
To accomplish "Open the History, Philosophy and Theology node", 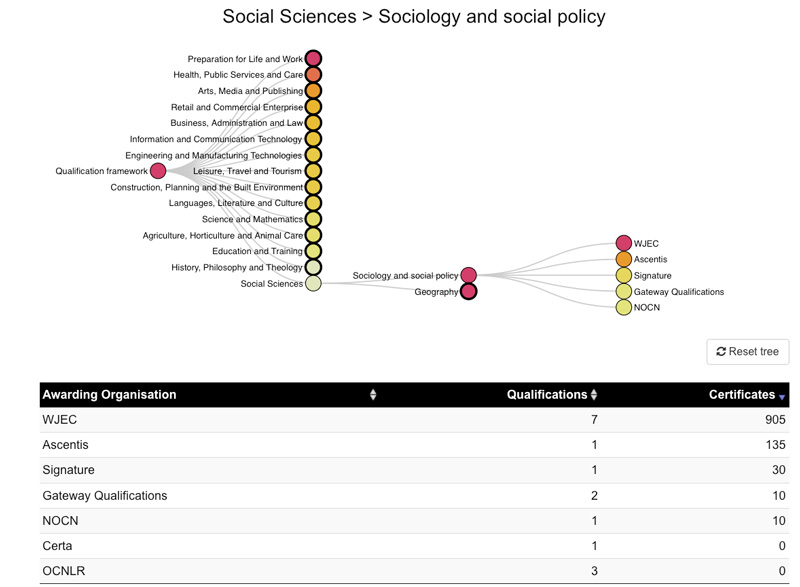I will click(313, 267).
